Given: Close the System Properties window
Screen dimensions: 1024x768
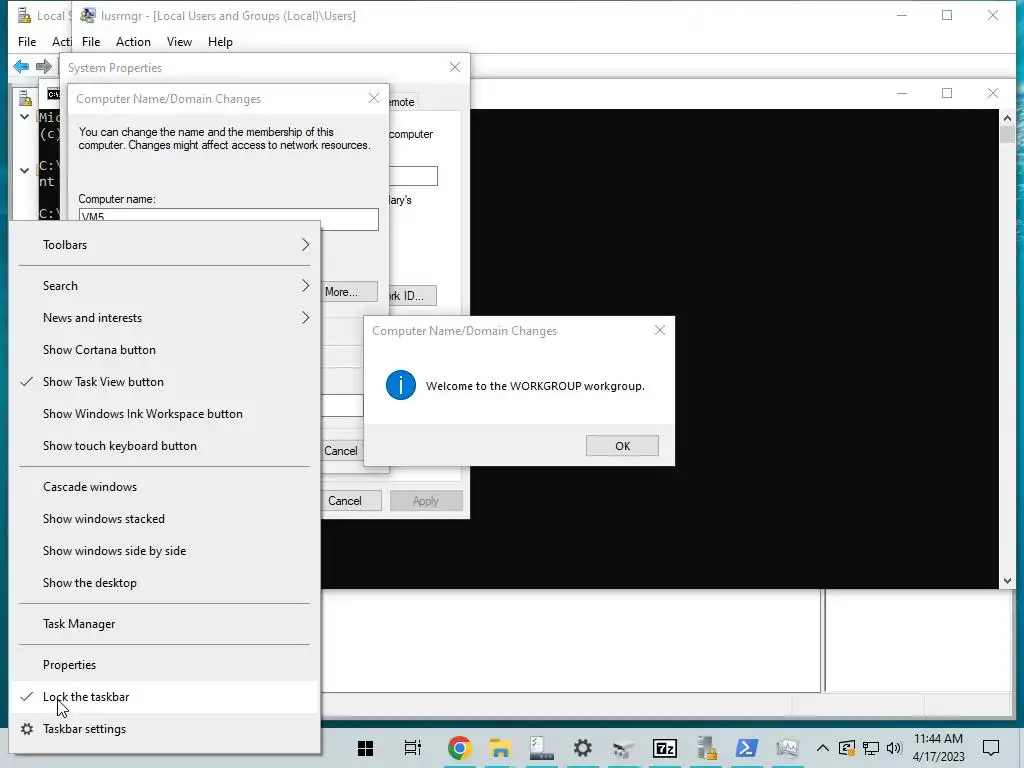Looking at the screenshot, I should [455, 67].
